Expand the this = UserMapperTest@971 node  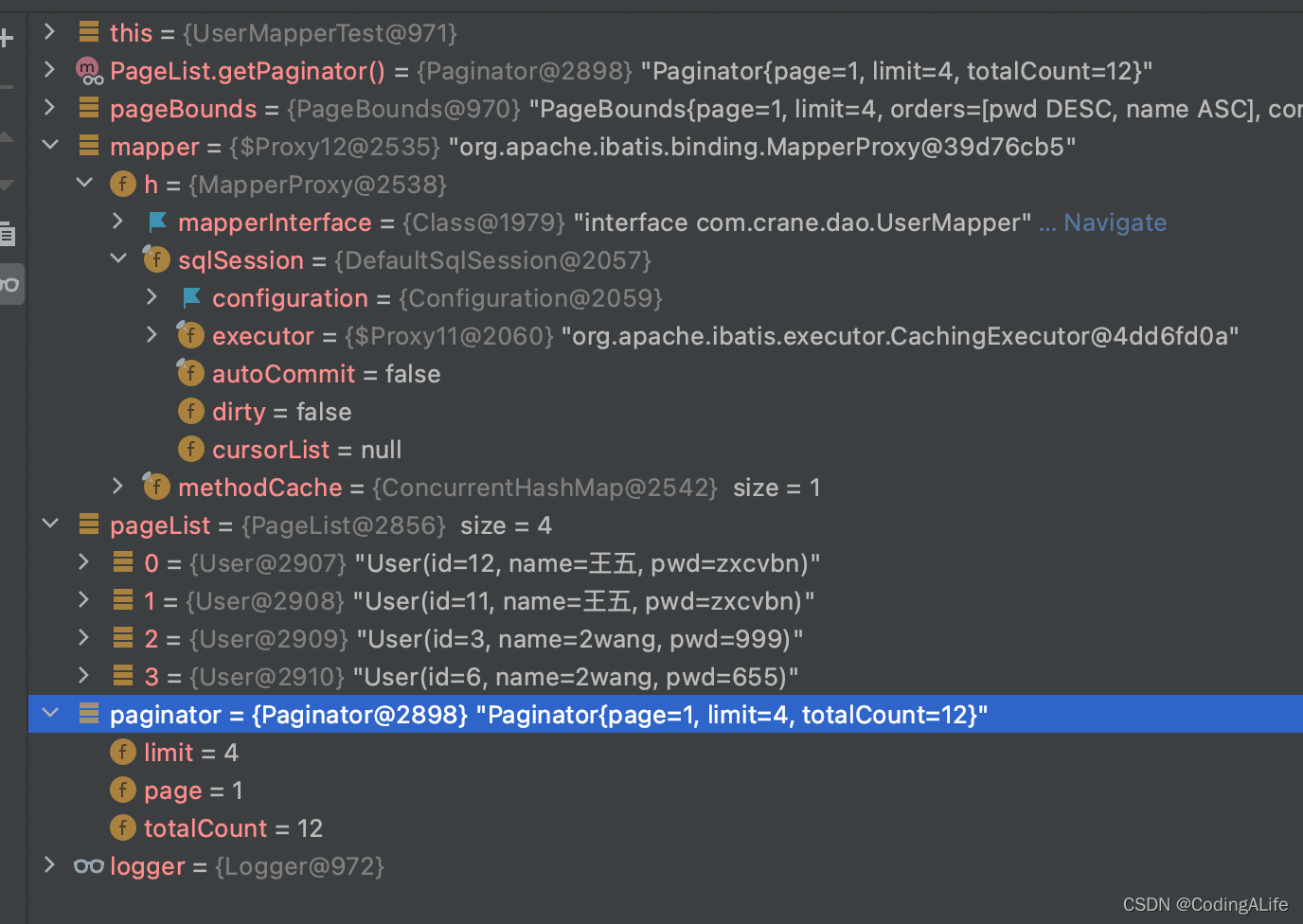50,31
